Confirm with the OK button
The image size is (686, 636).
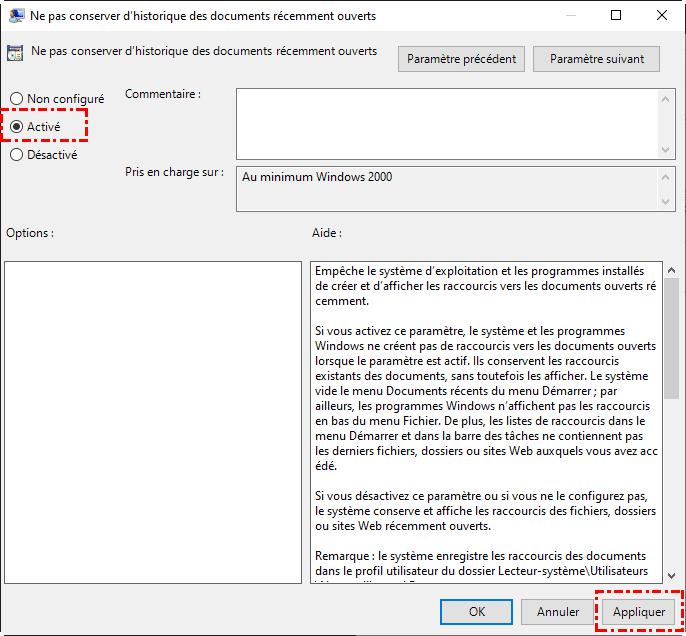click(x=477, y=611)
